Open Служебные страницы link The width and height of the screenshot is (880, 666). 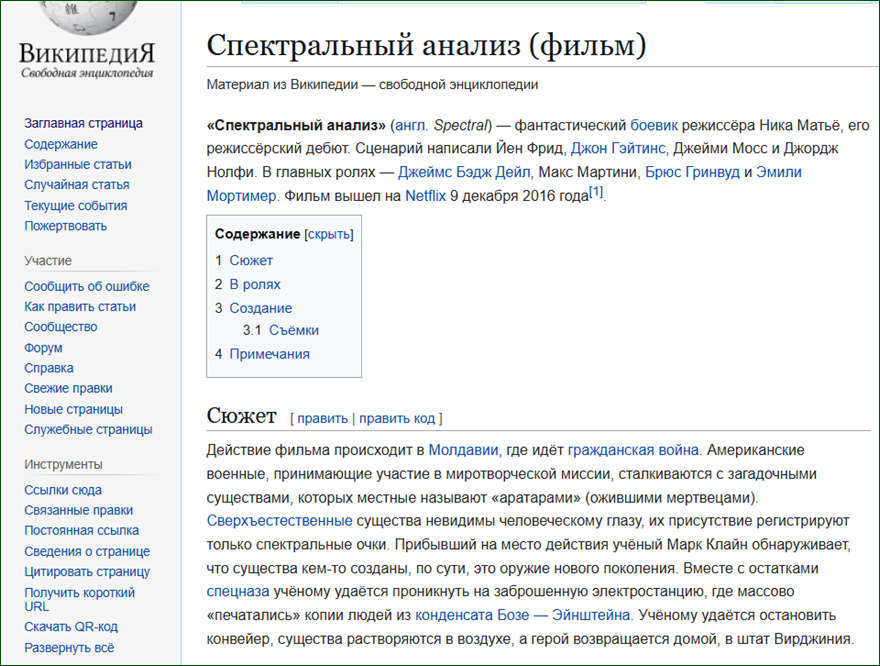(x=88, y=429)
